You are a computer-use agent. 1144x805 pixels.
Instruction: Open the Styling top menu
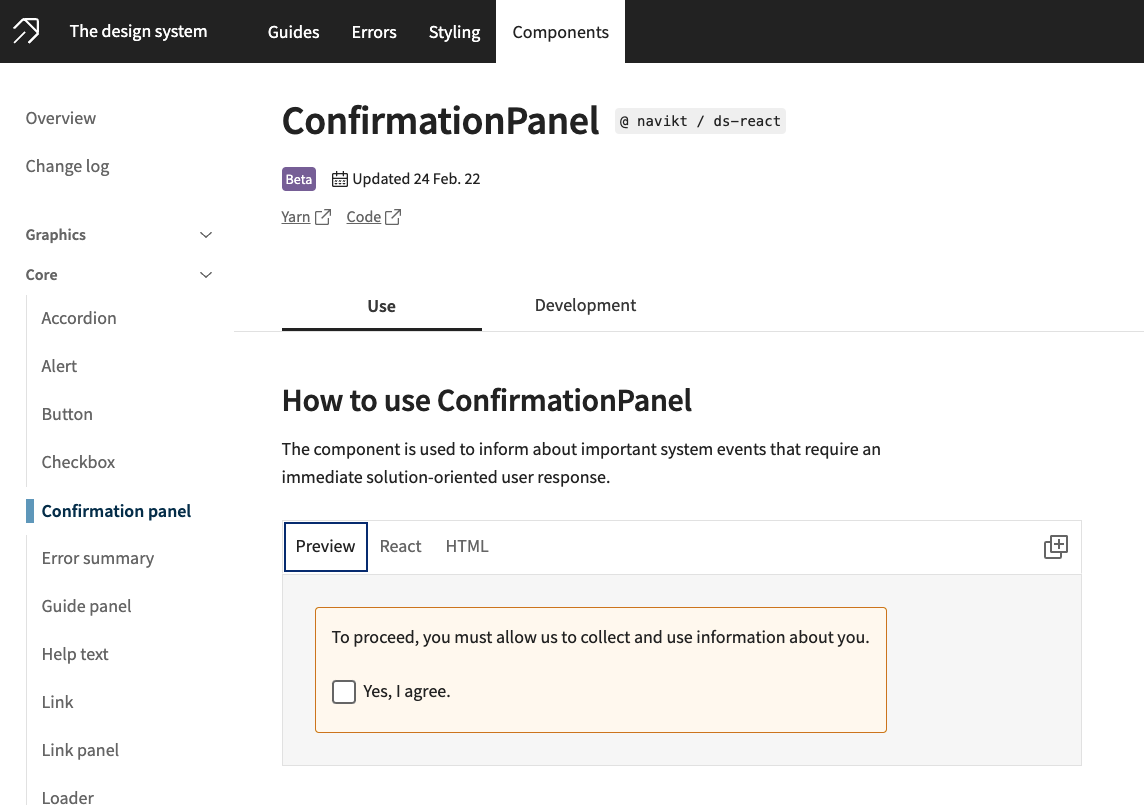click(x=455, y=32)
